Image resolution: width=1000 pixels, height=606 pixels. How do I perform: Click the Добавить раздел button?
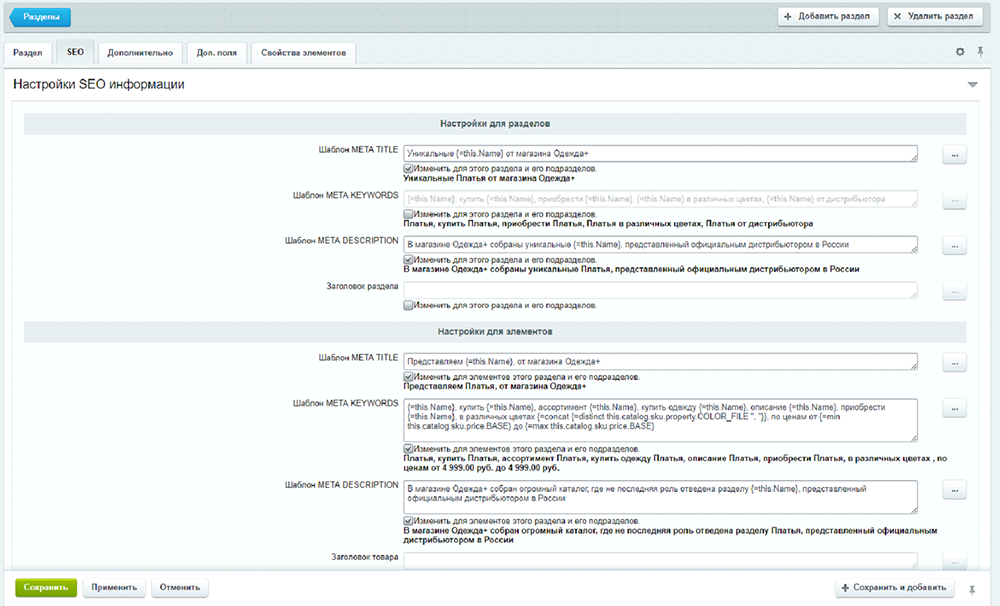[828, 16]
